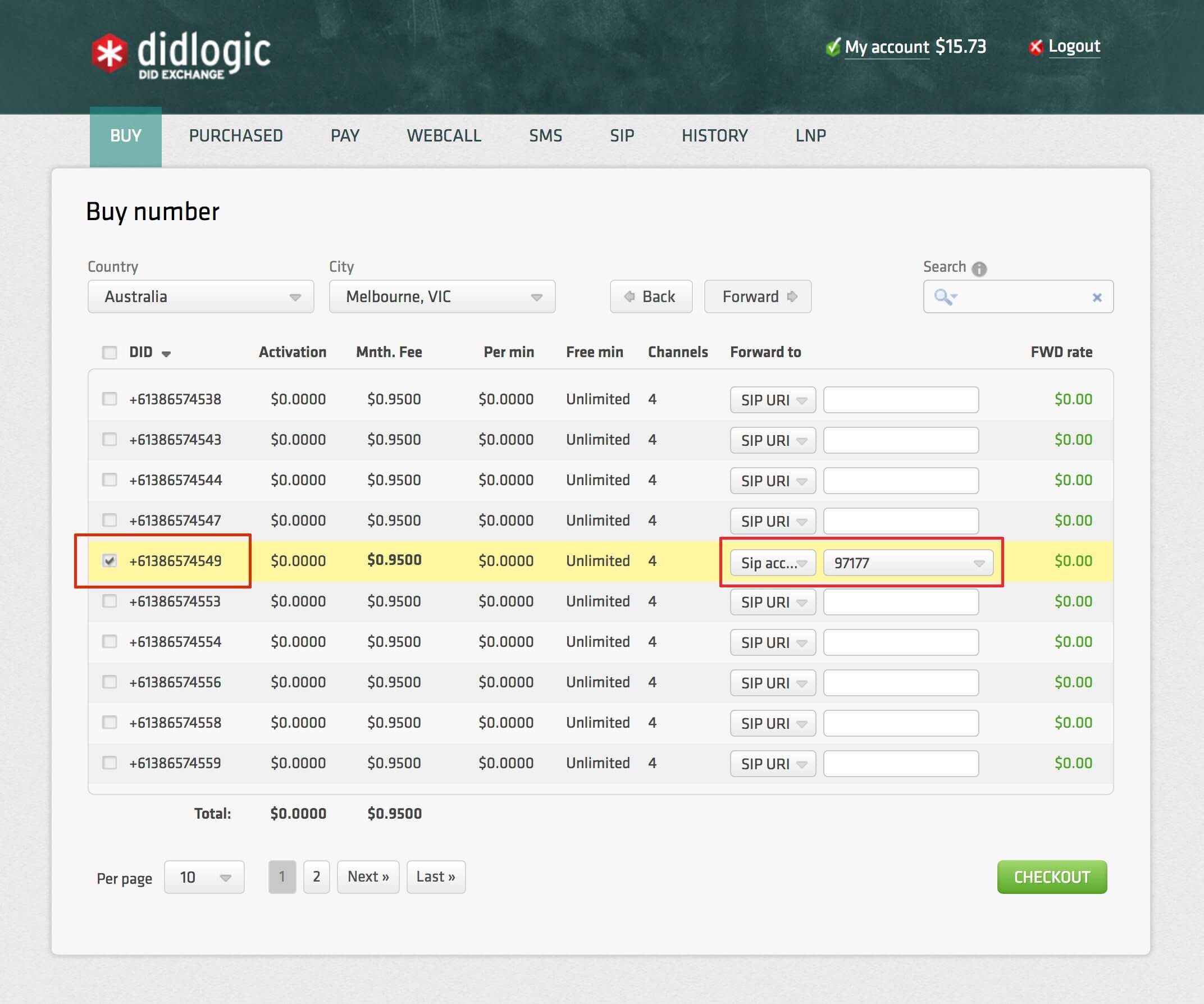Click the Search info help icon
This screenshot has width=1204, height=1004.
(x=979, y=268)
